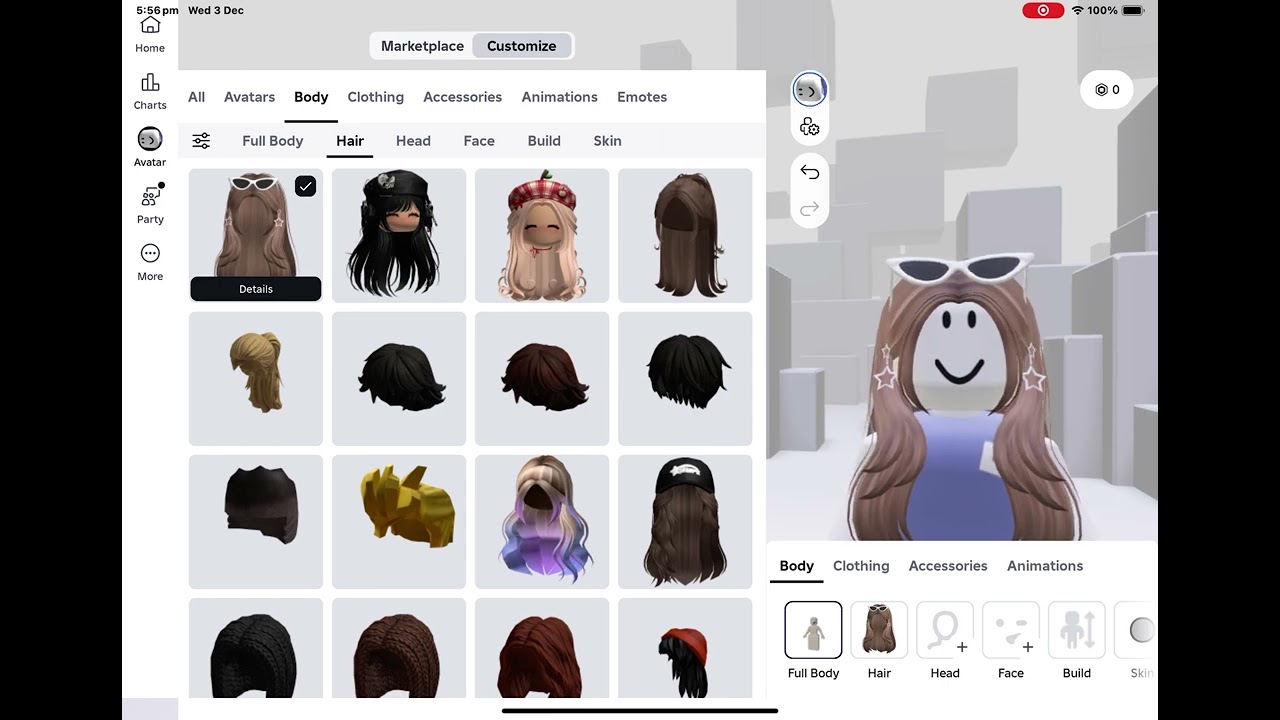
Task: Equip the blonde hair with red plaid beret
Action: click(x=542, y=236)
